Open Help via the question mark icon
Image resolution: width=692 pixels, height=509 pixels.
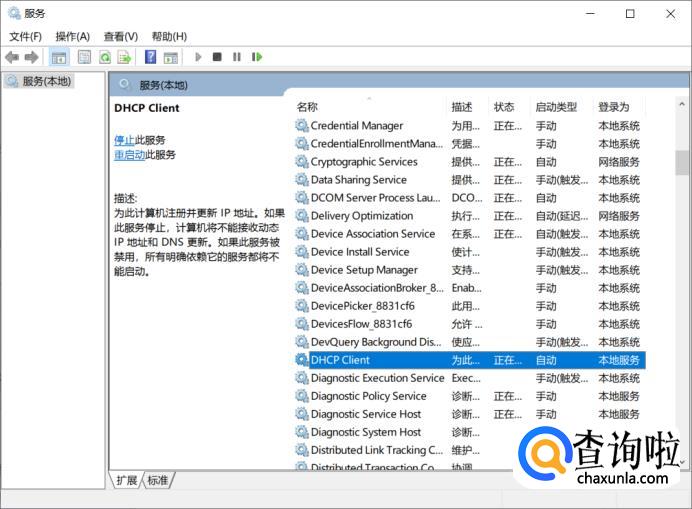(150, 57)
